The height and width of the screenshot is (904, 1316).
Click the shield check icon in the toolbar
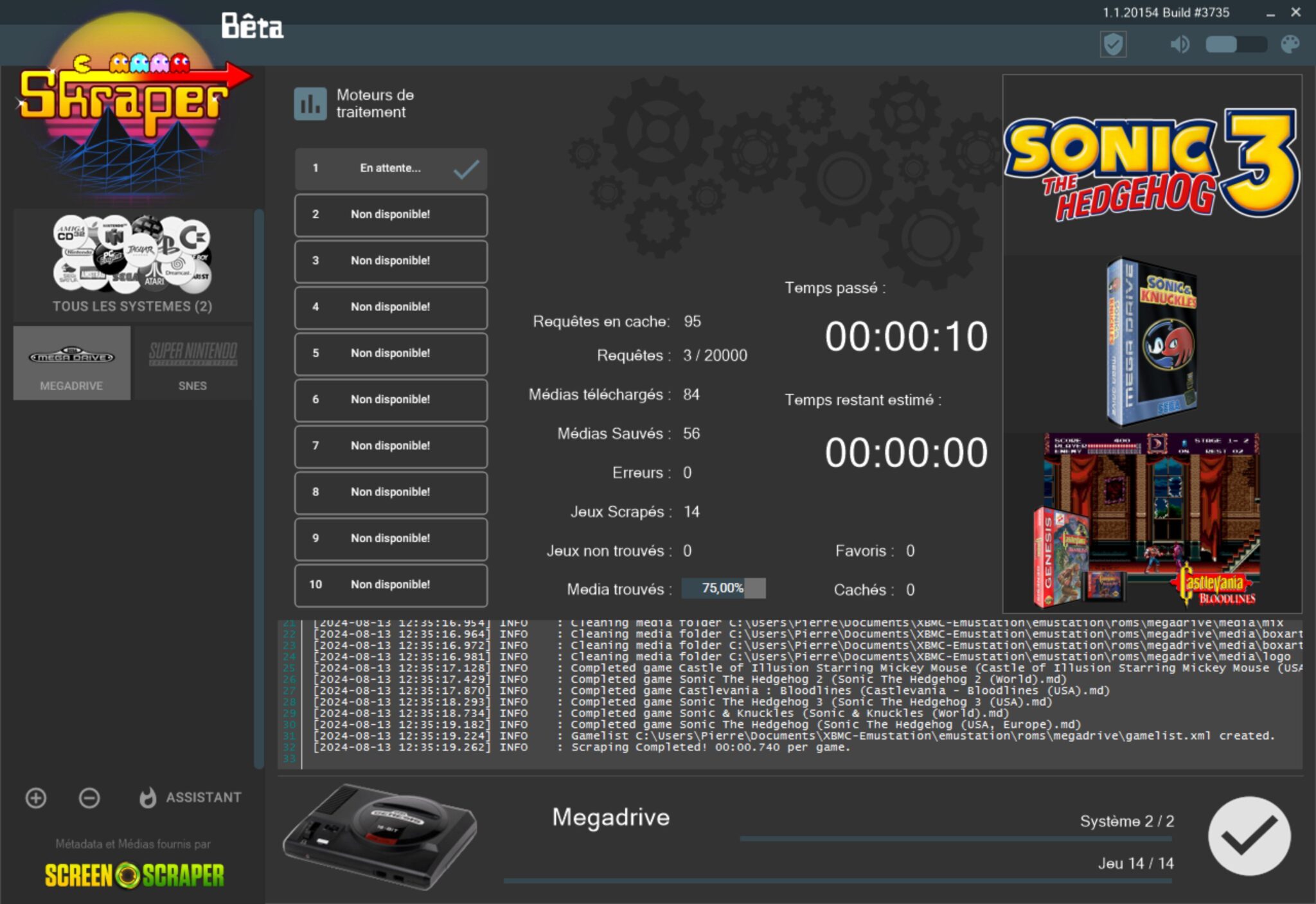click(1115, 44)
